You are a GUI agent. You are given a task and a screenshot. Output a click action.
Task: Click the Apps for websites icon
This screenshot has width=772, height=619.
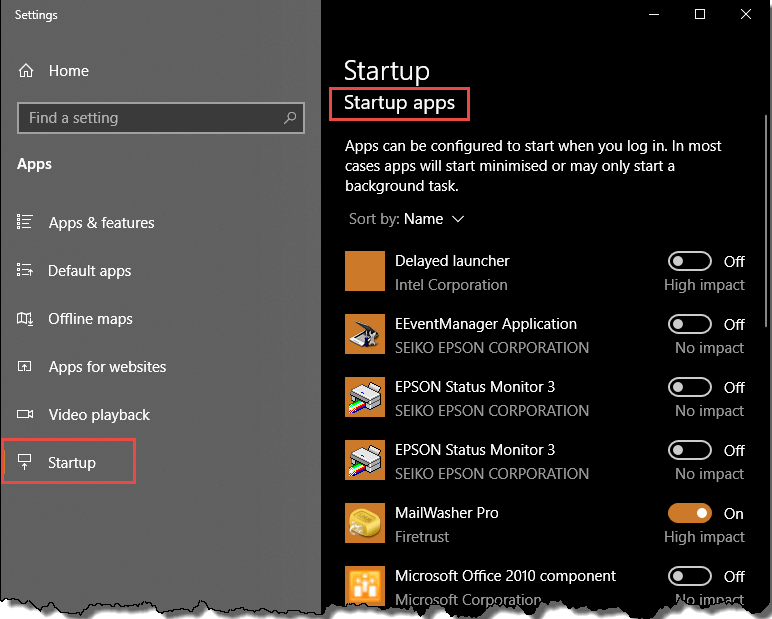25,366
